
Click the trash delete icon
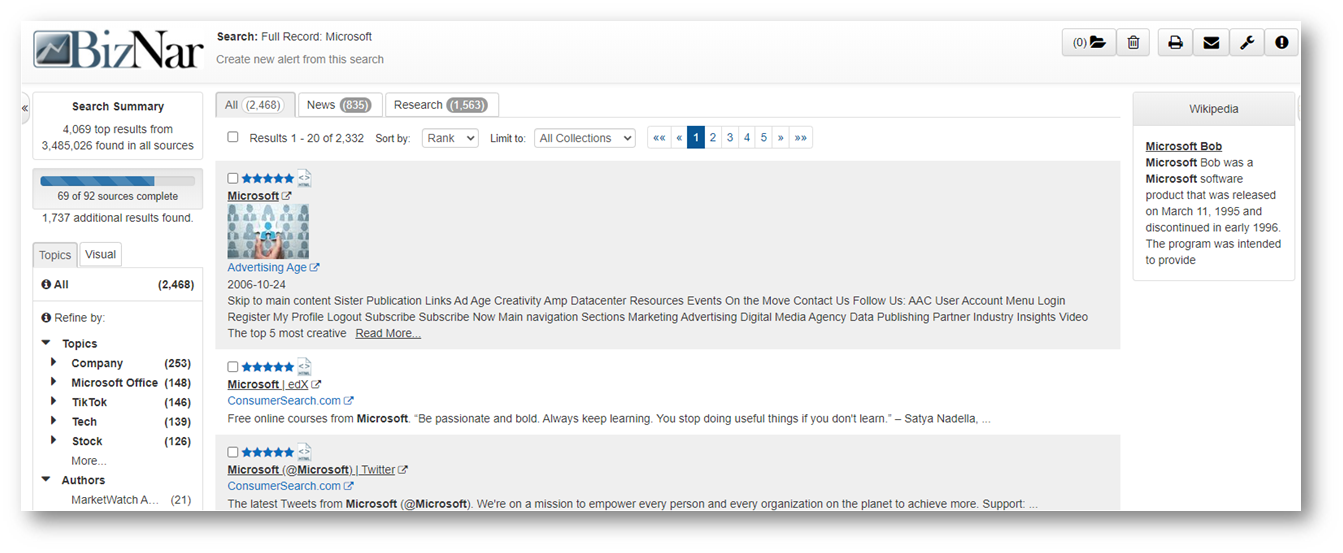click(1133, 43)
